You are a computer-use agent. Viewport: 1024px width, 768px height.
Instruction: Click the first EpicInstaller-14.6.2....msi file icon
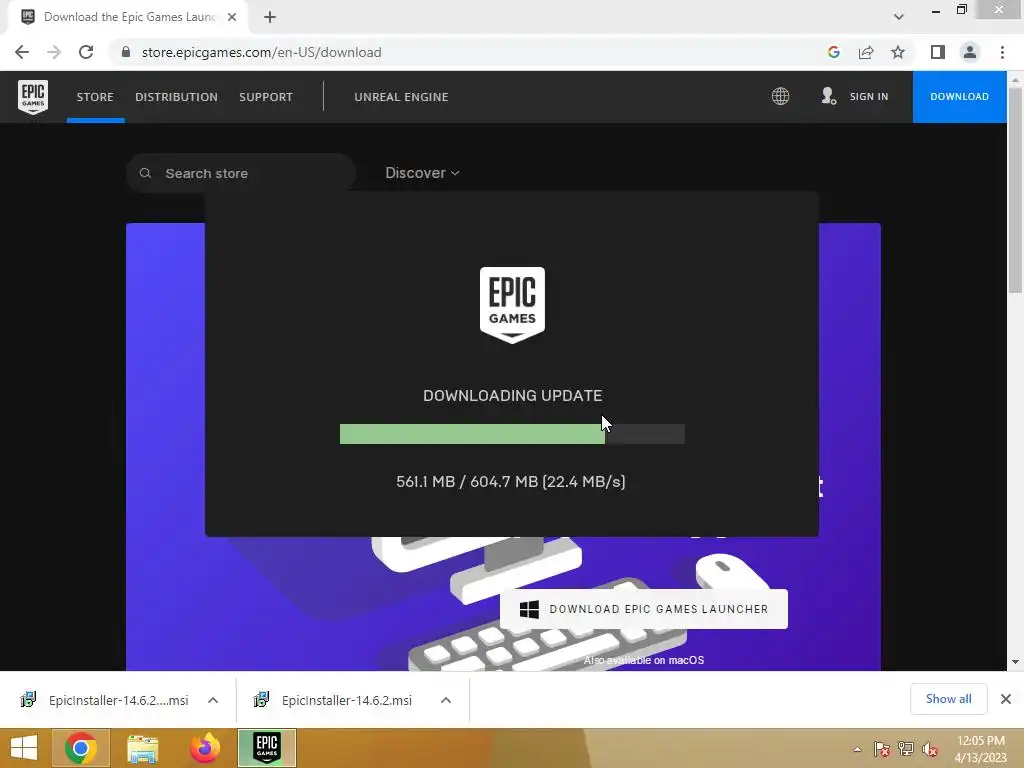pyautogui.click(x=28, y=699)
